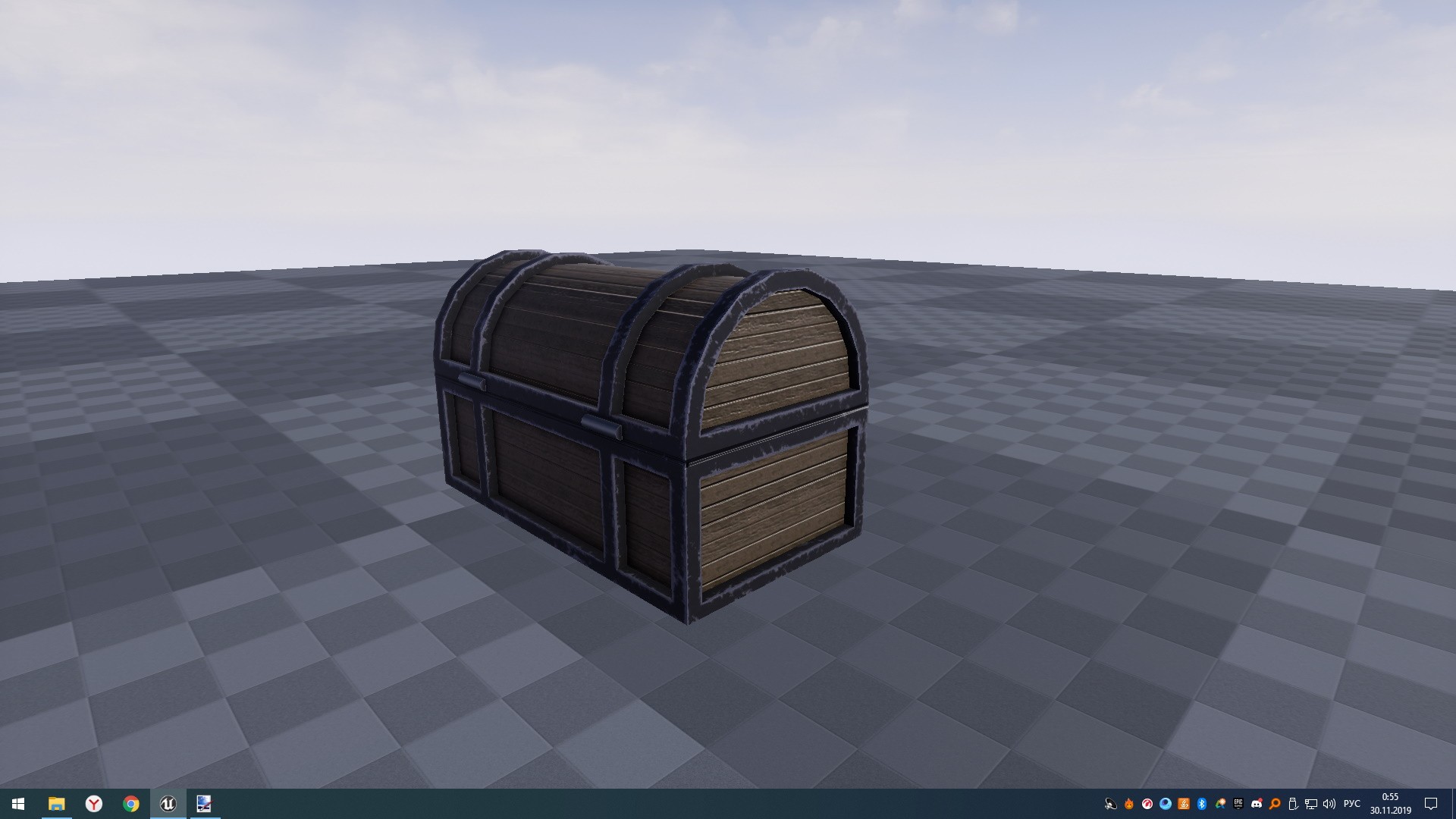Click the Java icon in the system tray

(1183, 804)
